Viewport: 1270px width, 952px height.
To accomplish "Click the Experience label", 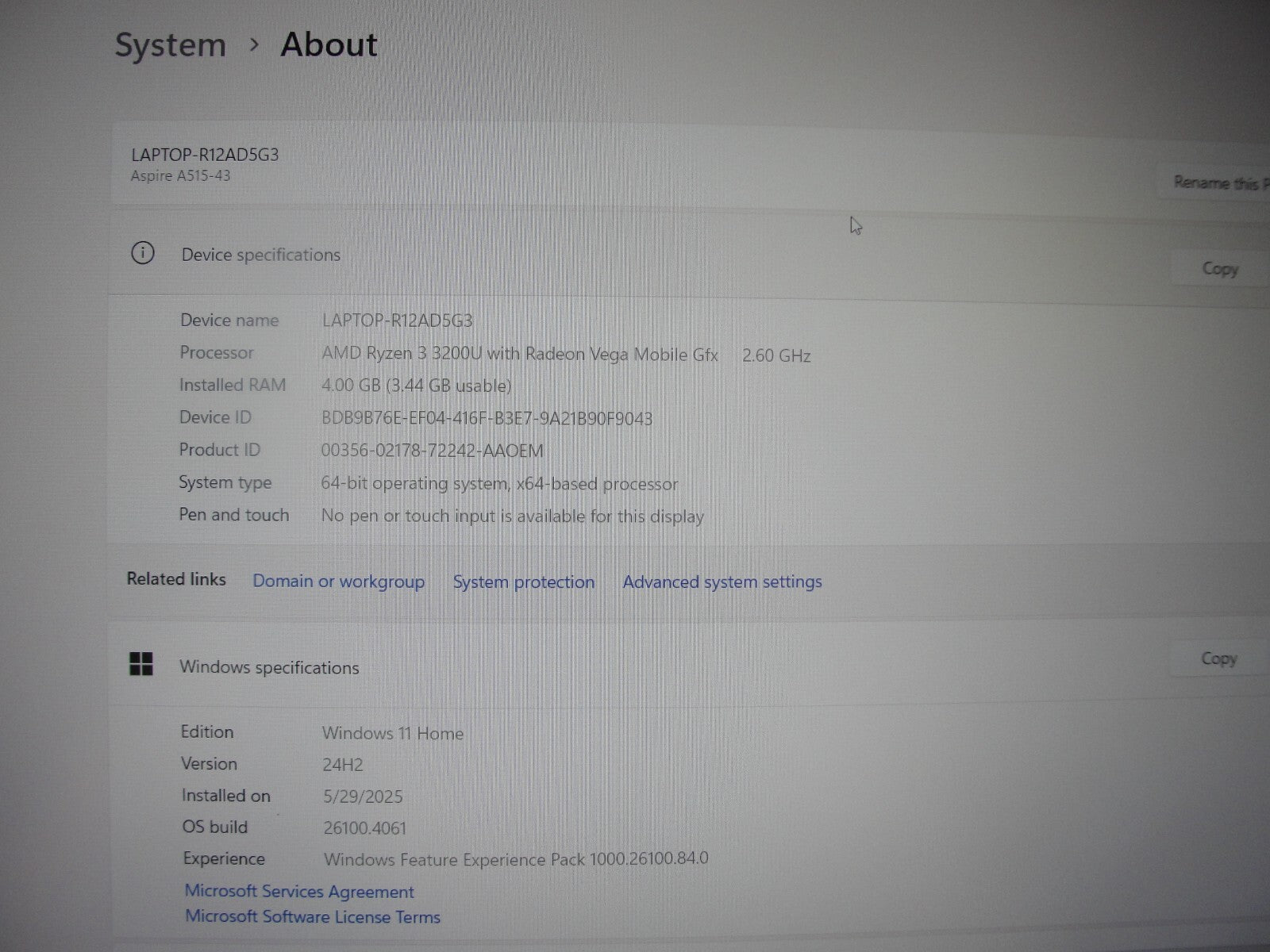I will coord(224,858).
